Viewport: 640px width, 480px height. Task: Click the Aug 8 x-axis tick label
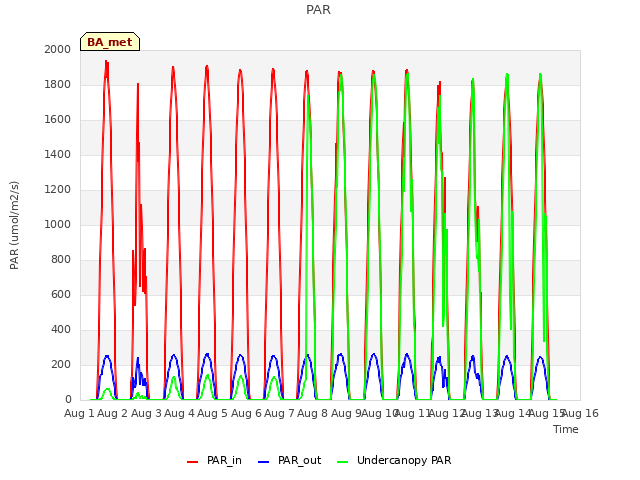[x=312, y=413]
